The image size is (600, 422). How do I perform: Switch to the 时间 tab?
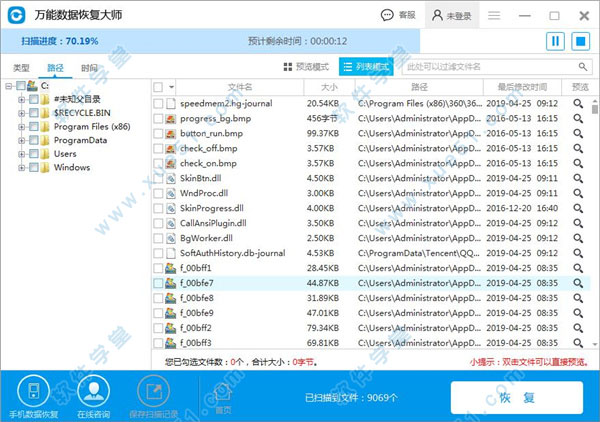point(90,67)
